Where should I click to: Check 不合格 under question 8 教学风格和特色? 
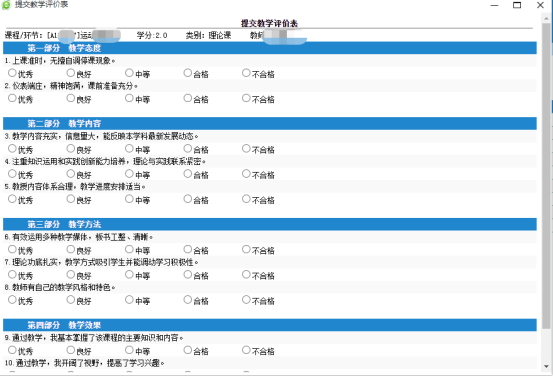(246, 300)
